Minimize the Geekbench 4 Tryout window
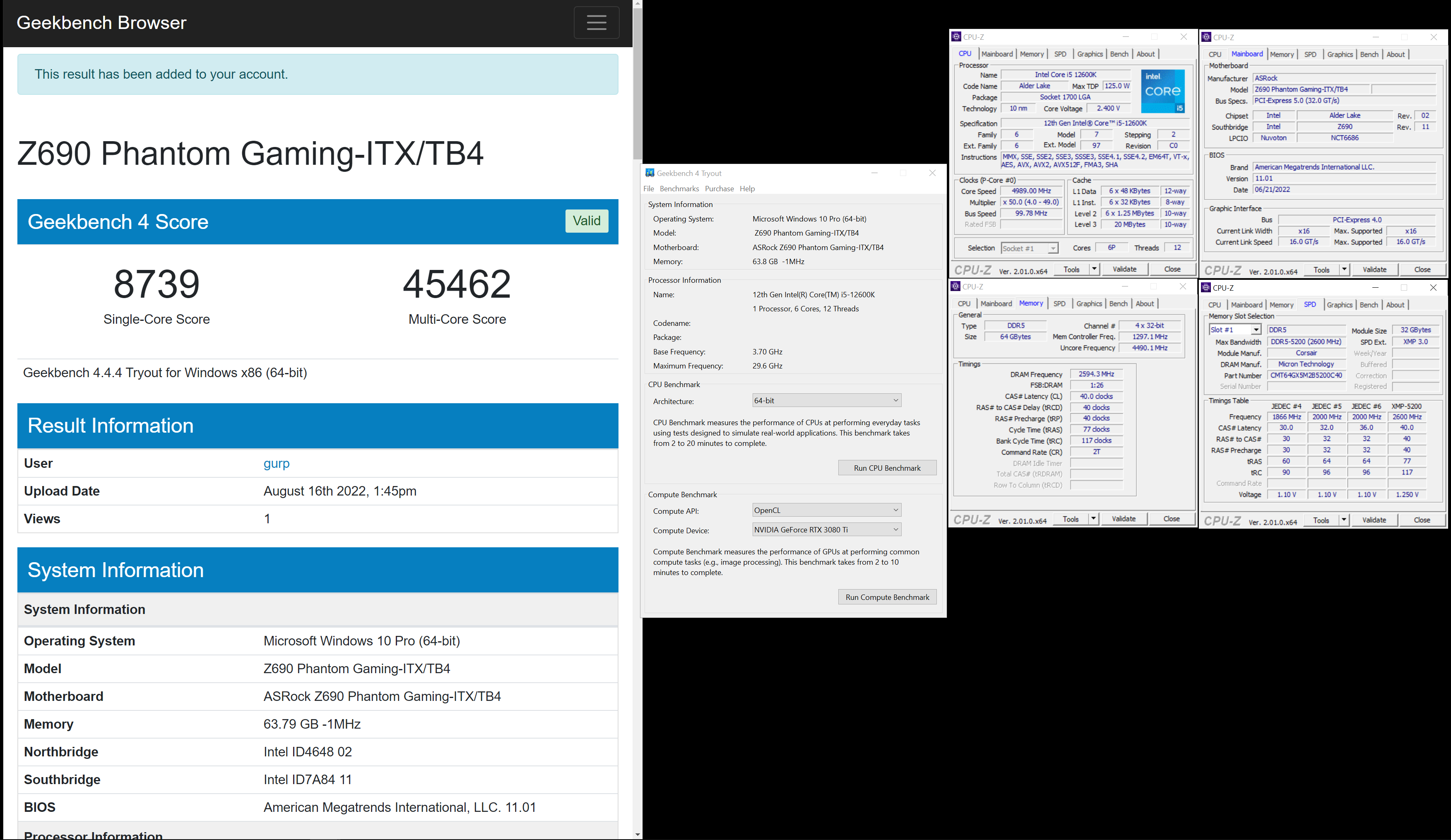 (x=874, y=173)
